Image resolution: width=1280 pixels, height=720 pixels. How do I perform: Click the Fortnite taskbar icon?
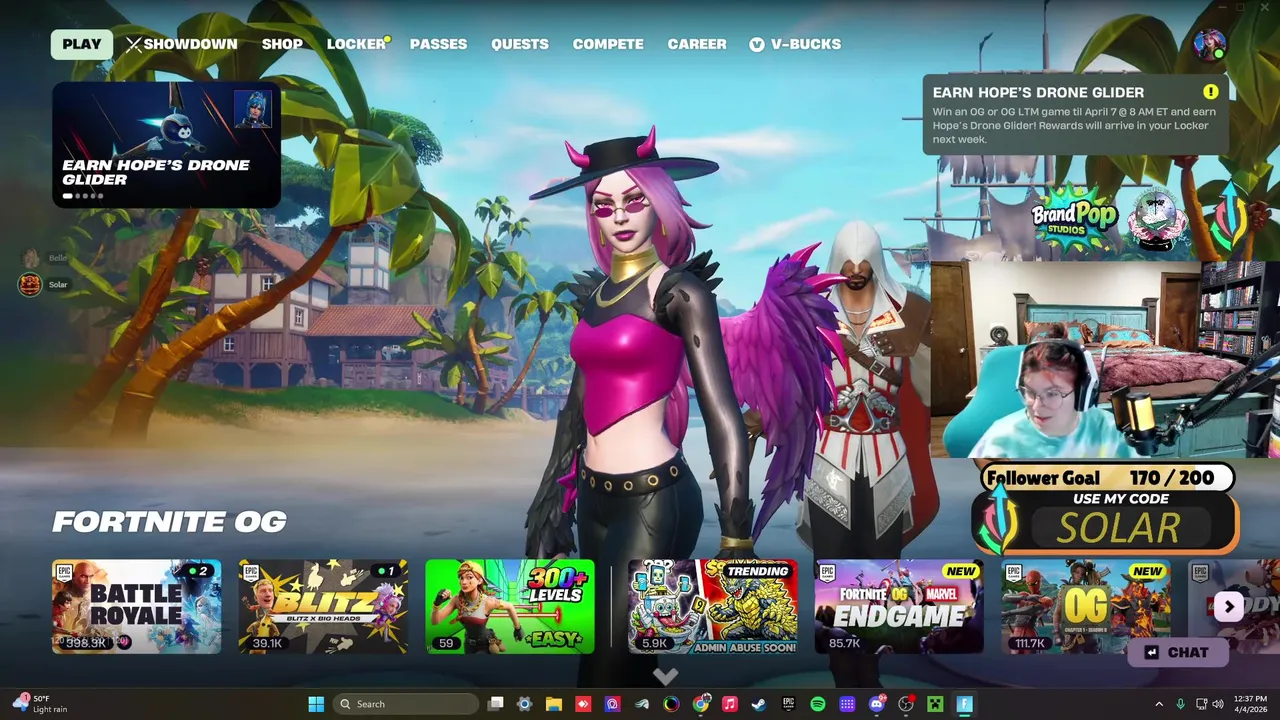tap(965, 704)
